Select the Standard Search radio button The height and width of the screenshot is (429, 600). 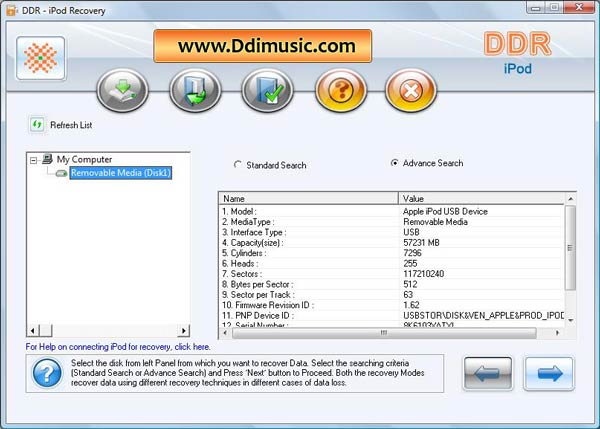coord(238,165)
